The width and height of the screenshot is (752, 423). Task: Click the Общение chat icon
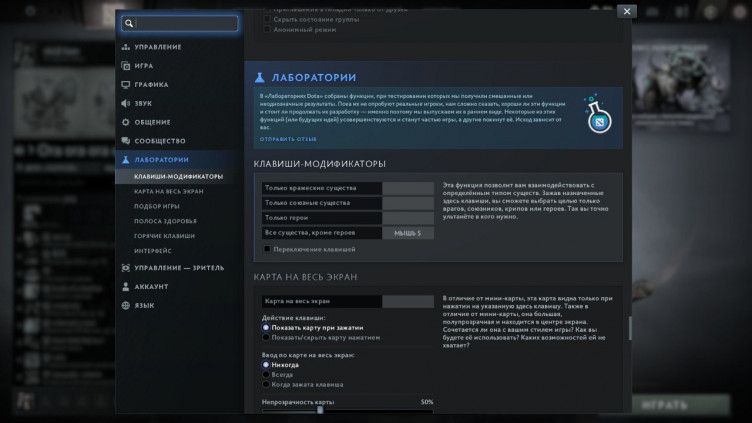[x=125, y=122]
